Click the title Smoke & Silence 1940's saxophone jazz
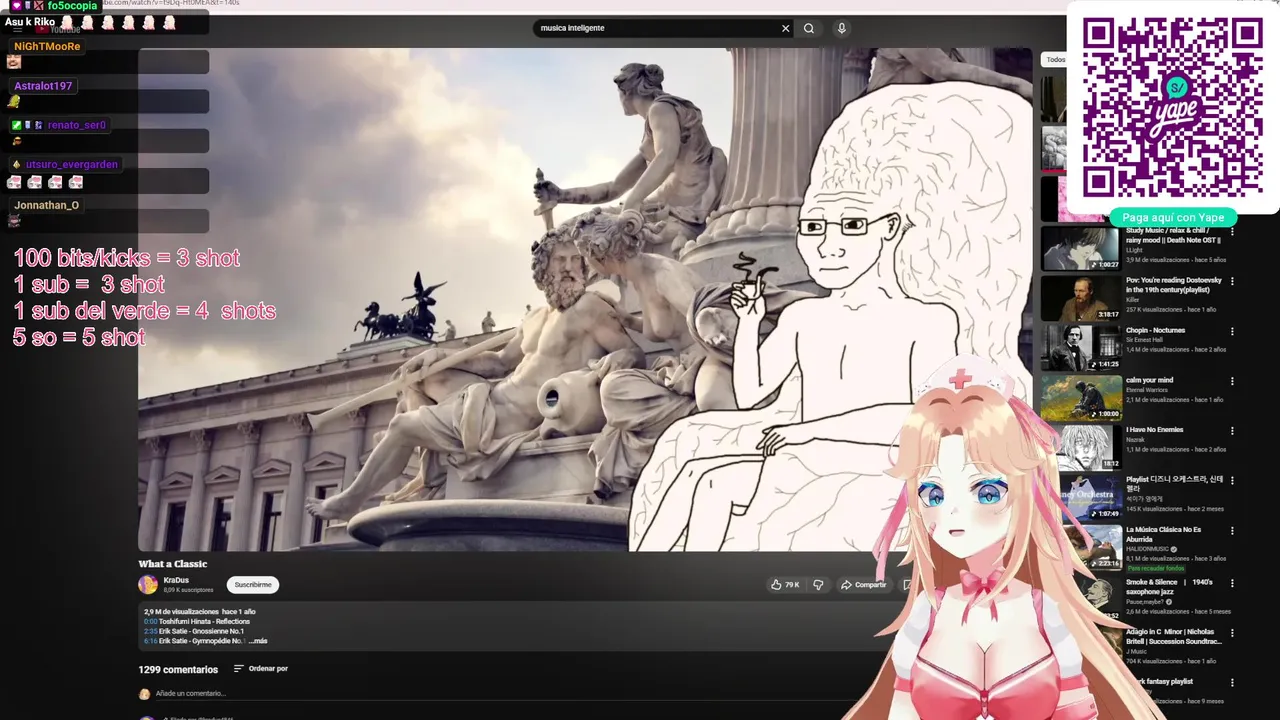Screen dimensions: 1280x720 (x=1169, y=587)
